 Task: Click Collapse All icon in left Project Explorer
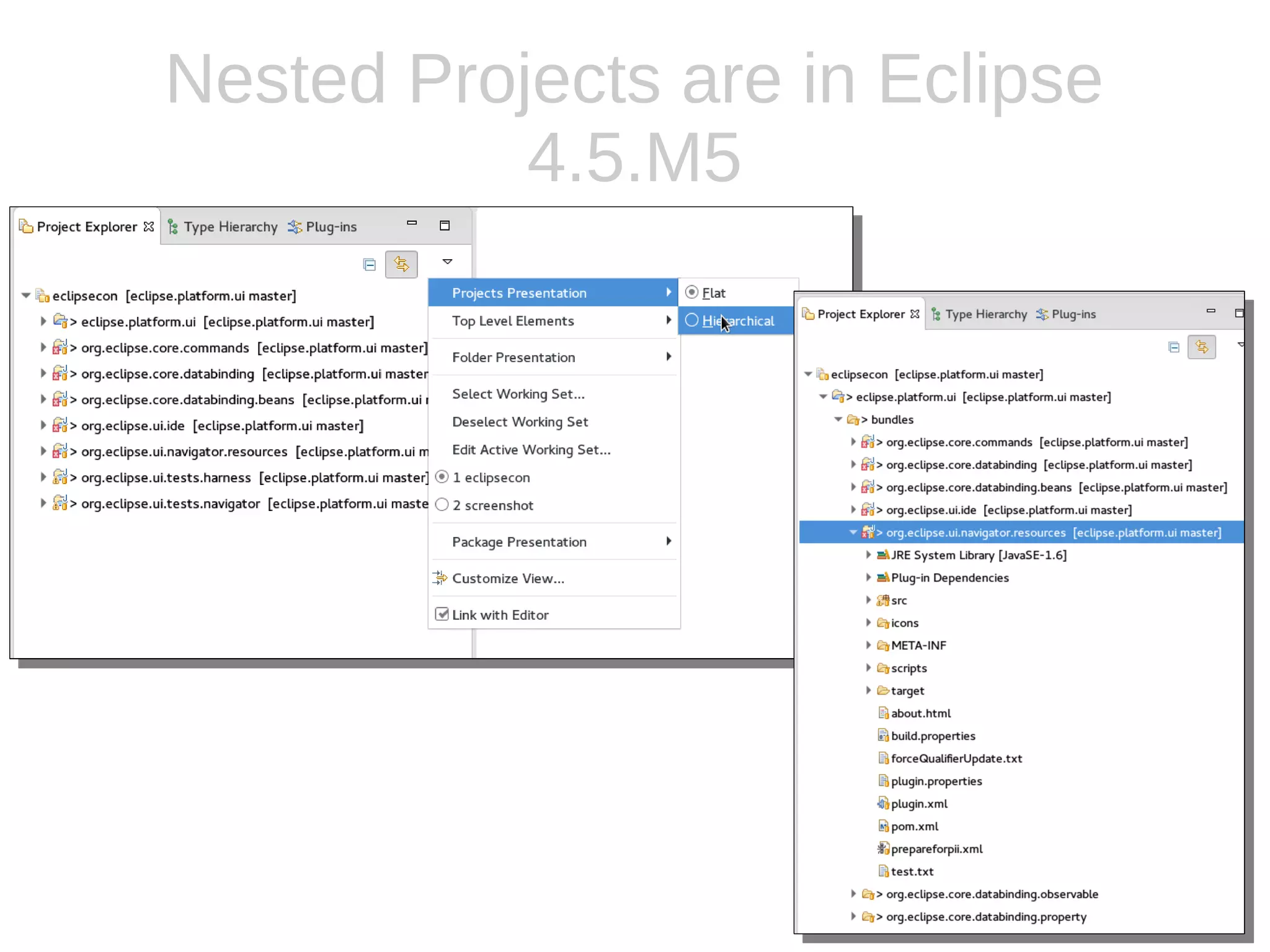pyautogui.click(x=370, y=265)
